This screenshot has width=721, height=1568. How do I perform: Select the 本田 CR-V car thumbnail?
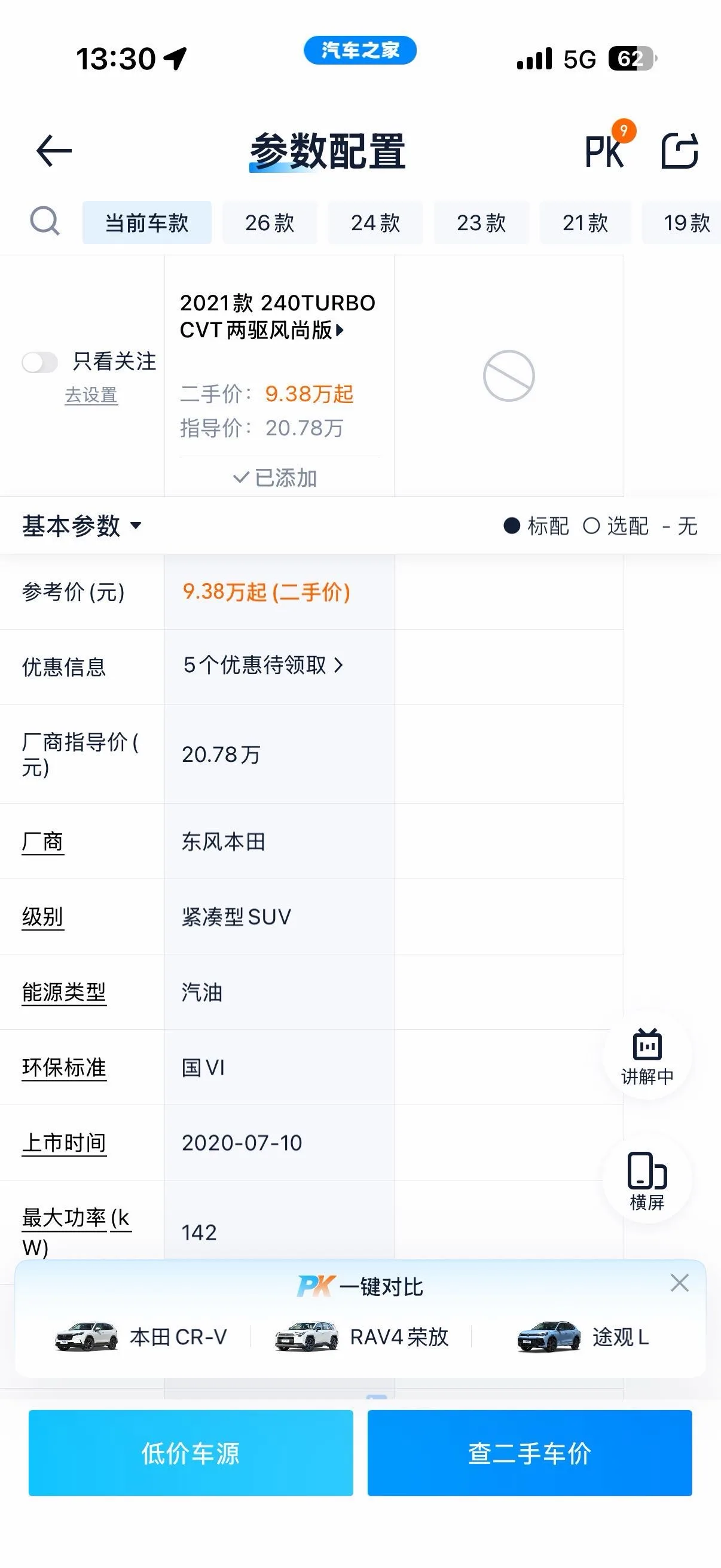87,1337
